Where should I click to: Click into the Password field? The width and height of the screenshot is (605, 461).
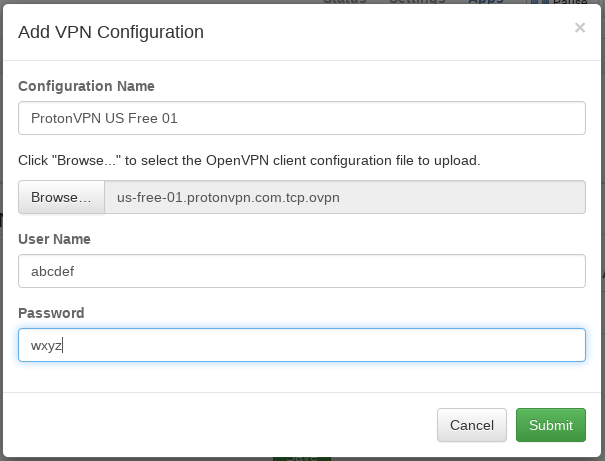[x=301, y=345]
